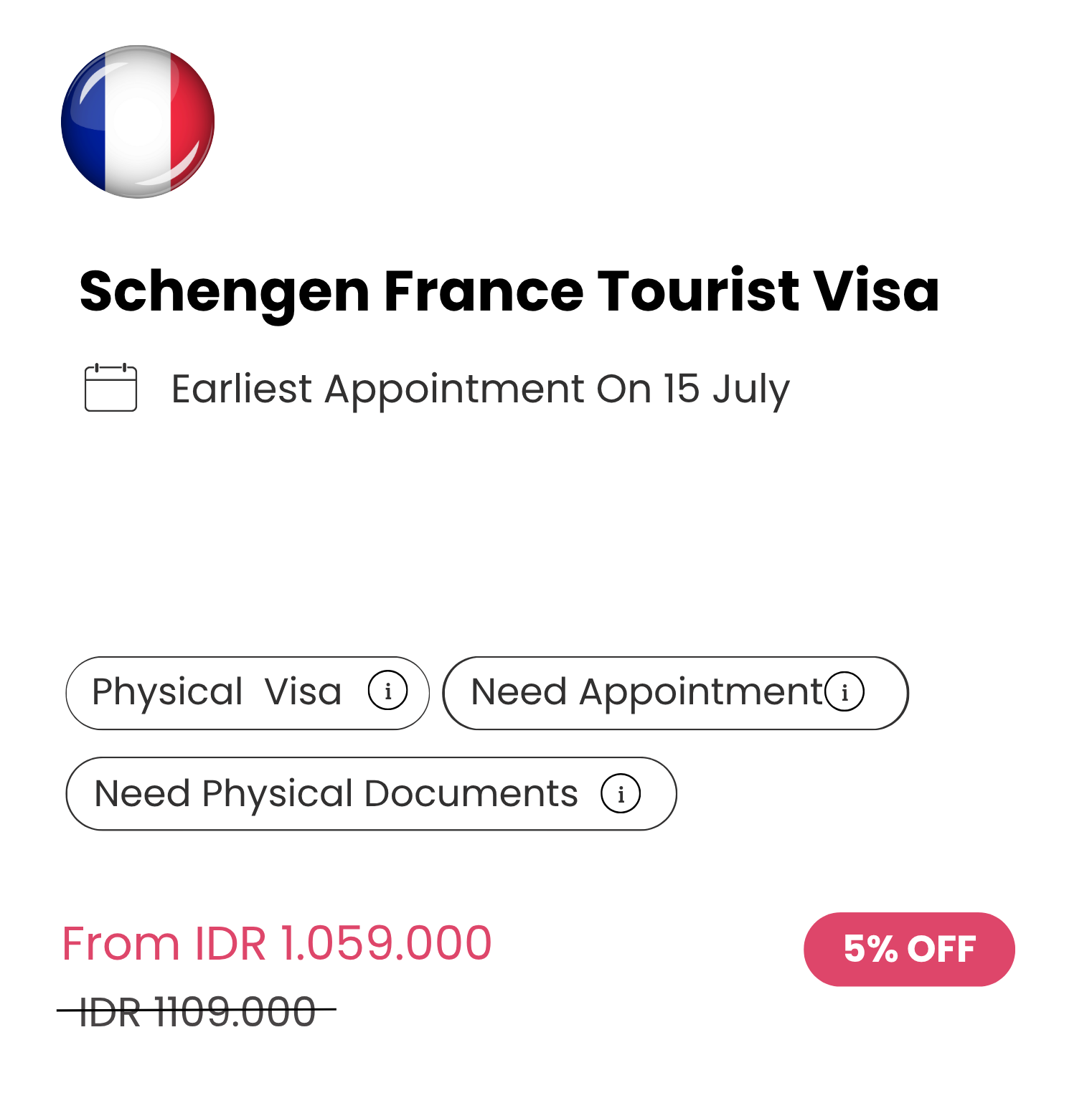The width and height of the screenshot is (1092, 1116).
Task: Open the Schengen France Tourist Visa title
Action: pos(509,291)
